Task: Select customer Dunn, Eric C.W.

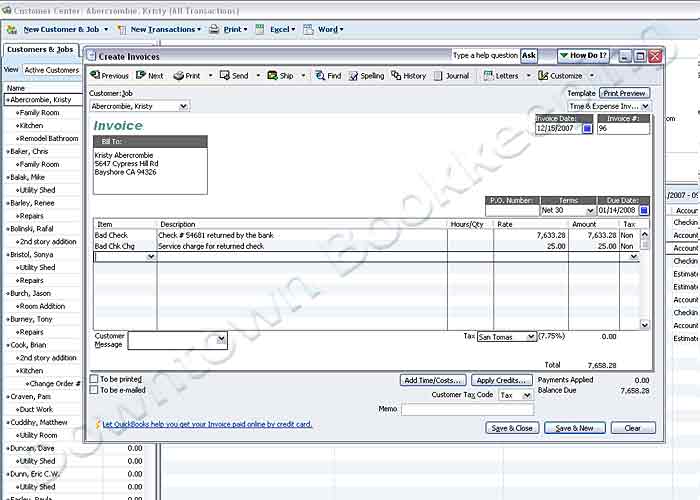Action: click(x=34, y=474)
